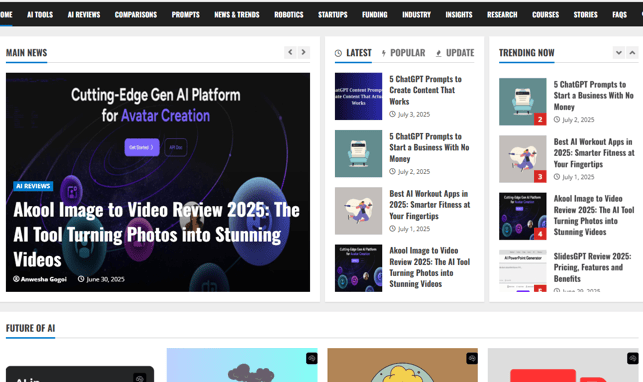This screenshot has height=382, width=643.
Task: Click lightning icon beside Popular tab
Action: (x=384, y=53)
